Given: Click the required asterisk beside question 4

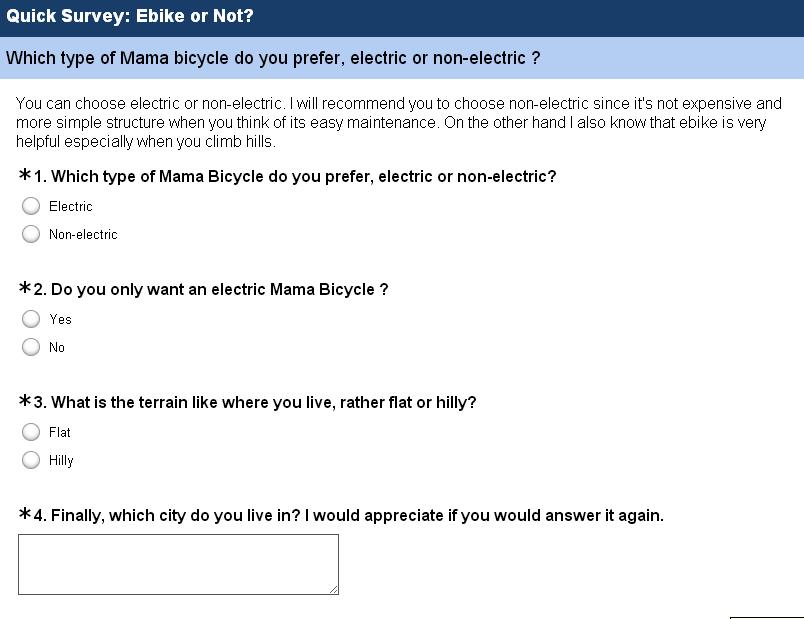Looking at the screenshot, I should click(x=25, y=515).
